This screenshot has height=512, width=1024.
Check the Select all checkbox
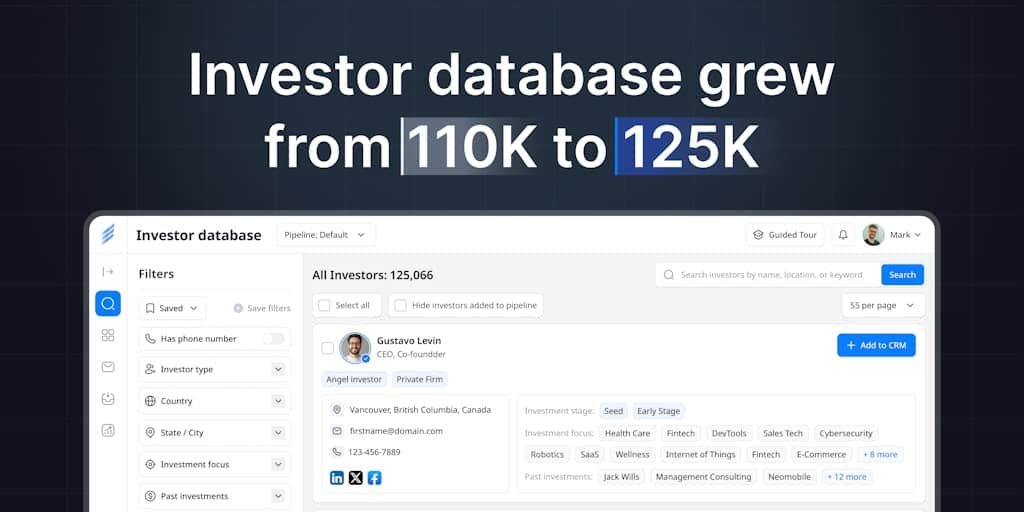tap(325, 306)
